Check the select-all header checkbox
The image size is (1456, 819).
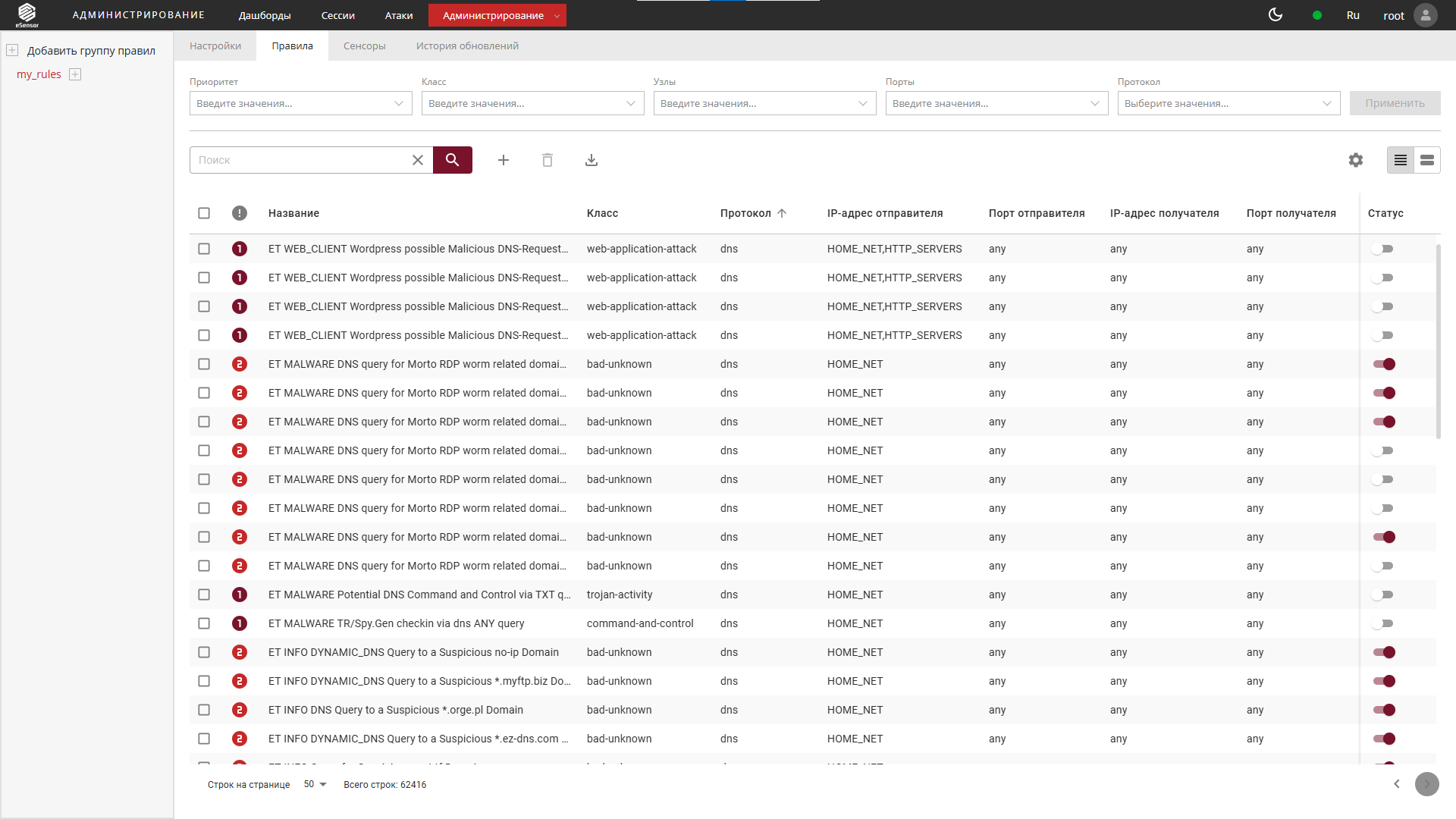[x=204, y=213]
